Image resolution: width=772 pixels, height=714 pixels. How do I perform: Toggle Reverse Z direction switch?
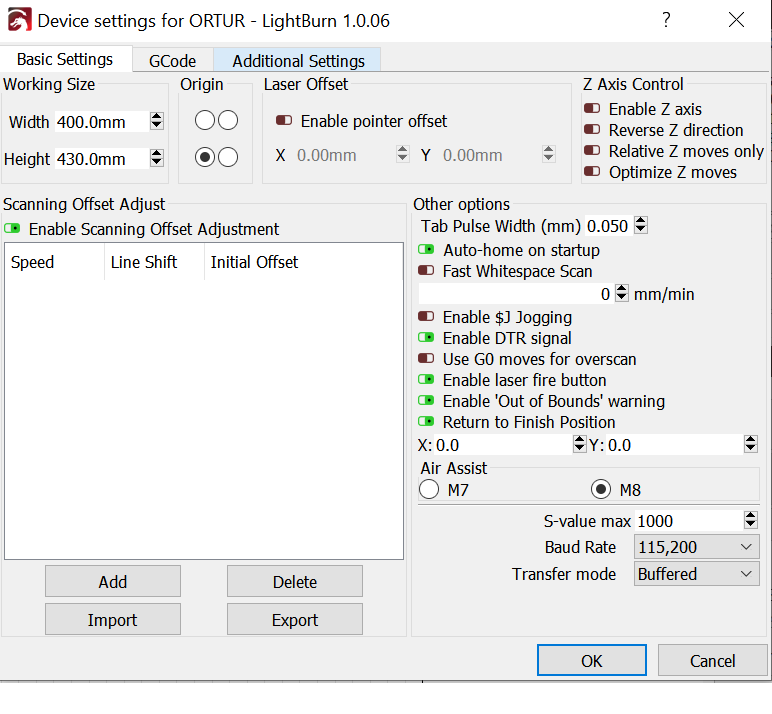coord(592,130)
